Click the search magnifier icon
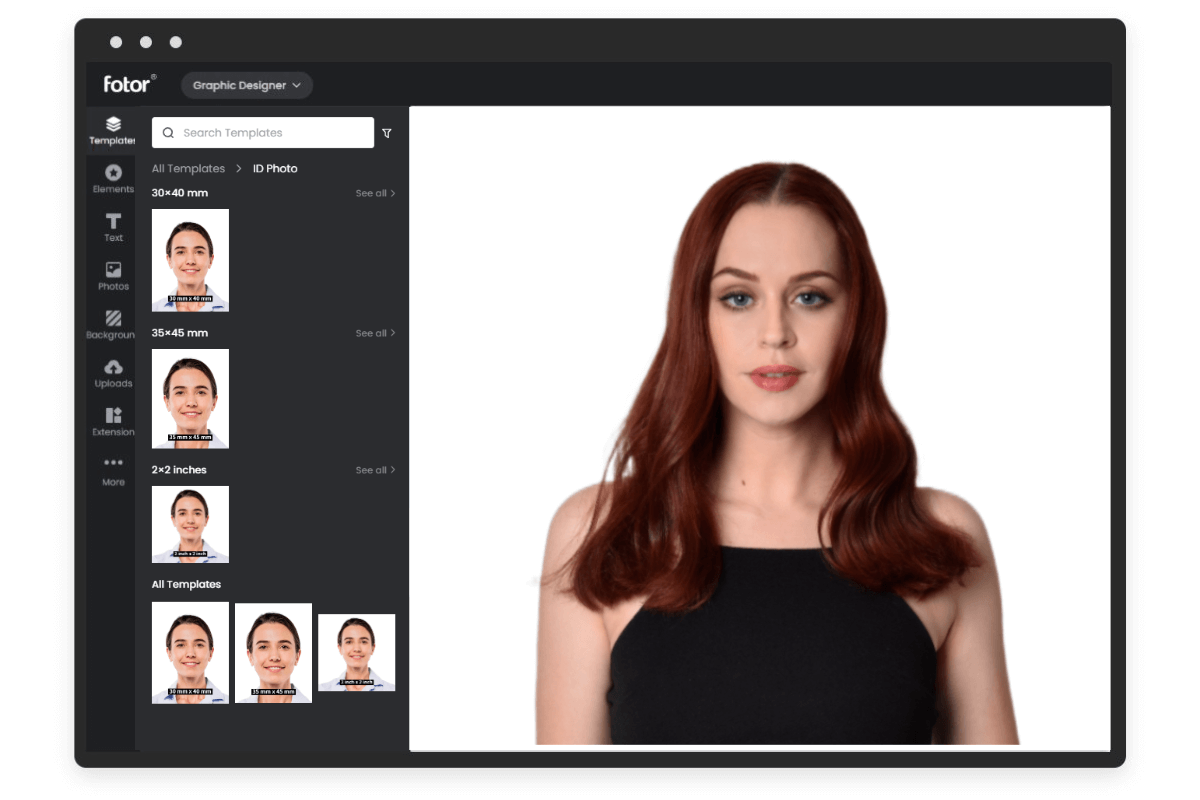Screen dimensions: 1200x800 167,132
